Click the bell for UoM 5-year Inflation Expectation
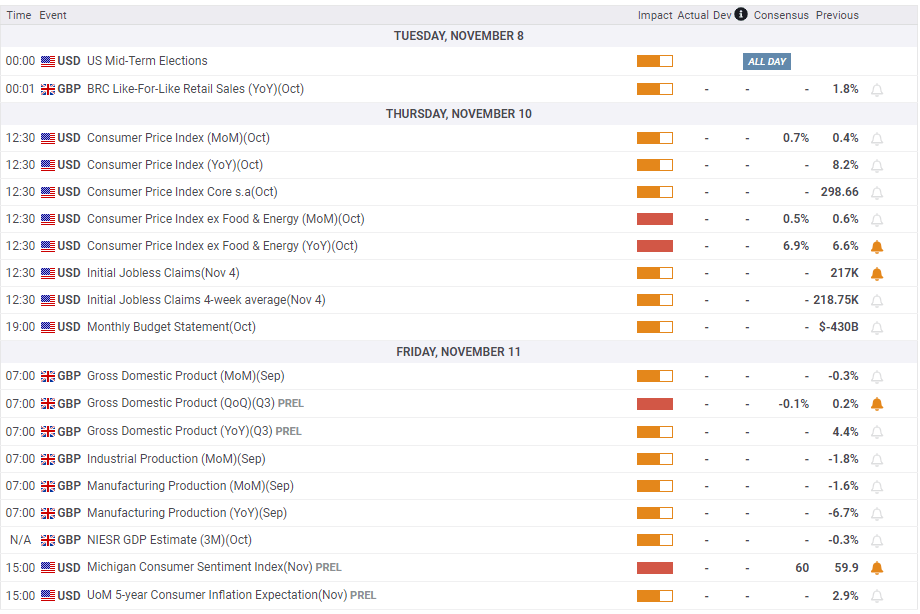 [877, 596]
